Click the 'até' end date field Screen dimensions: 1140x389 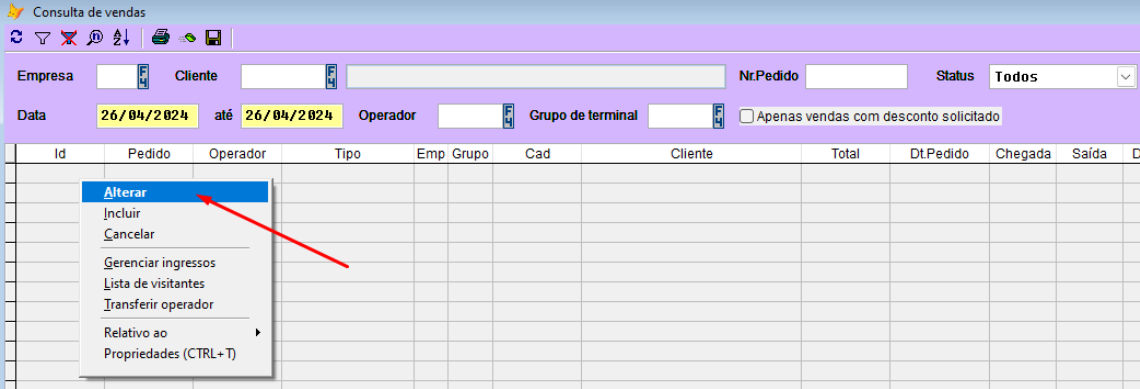pyautogui.click(x=292, y=116)
